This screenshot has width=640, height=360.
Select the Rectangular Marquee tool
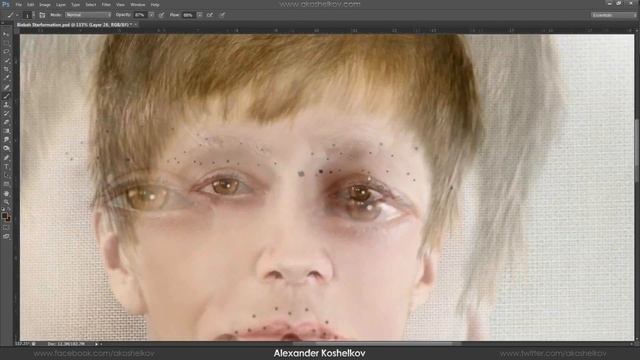tap(6, 43)
